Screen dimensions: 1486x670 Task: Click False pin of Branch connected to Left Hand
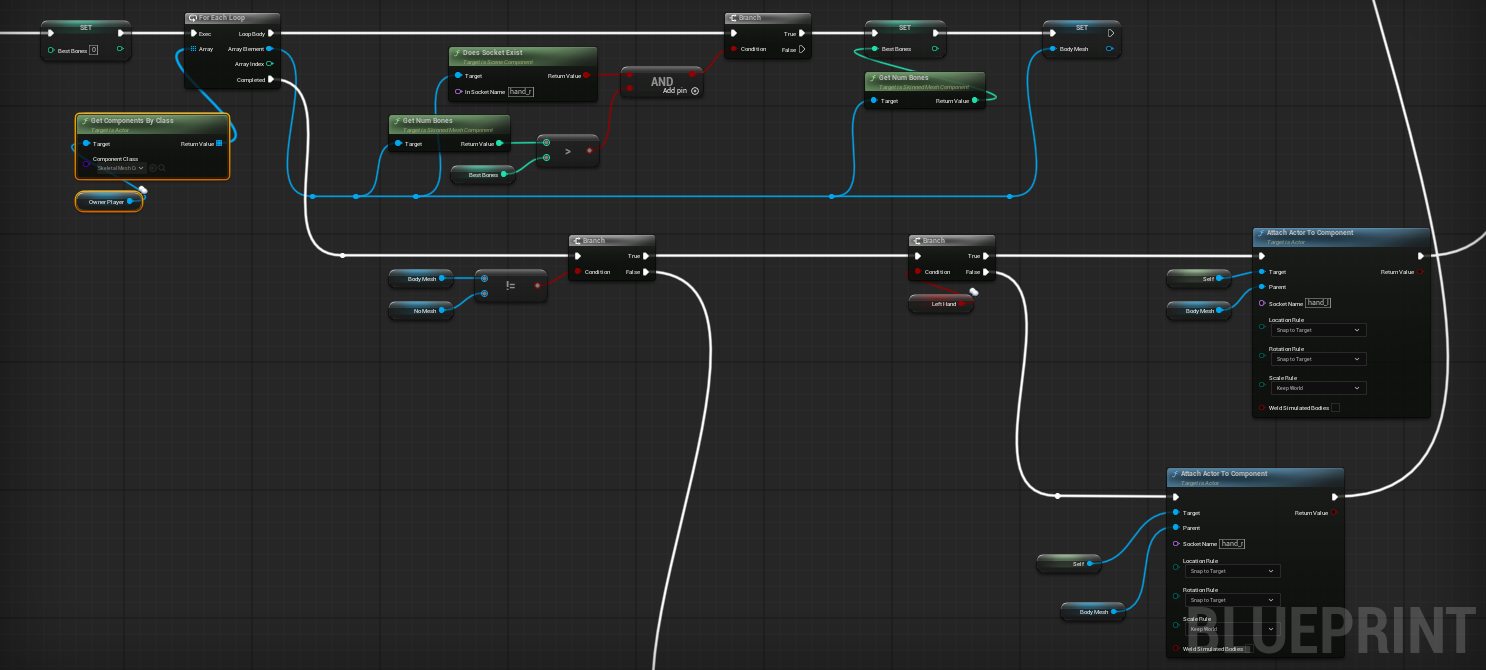coord(988,272)
